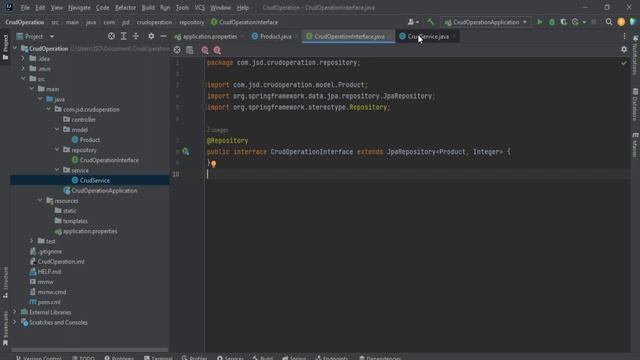The height and width of the screenshot is (360, 640).
Task: Expand the .mvn folder
Action: (x=23, y=69)
